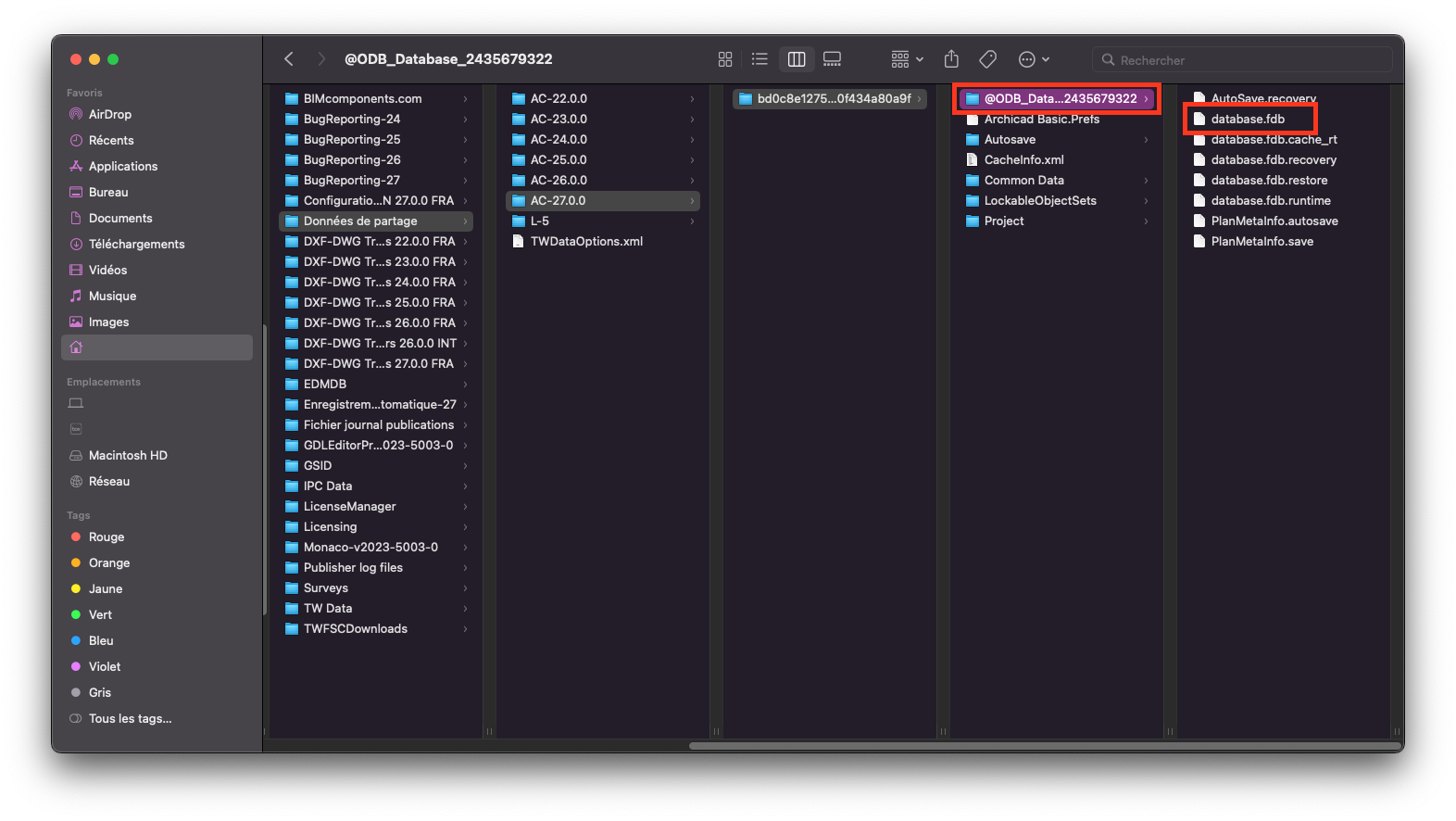Click the Rechercher search field
The height and width of the screenshot is (821, 1456).
1242,60
